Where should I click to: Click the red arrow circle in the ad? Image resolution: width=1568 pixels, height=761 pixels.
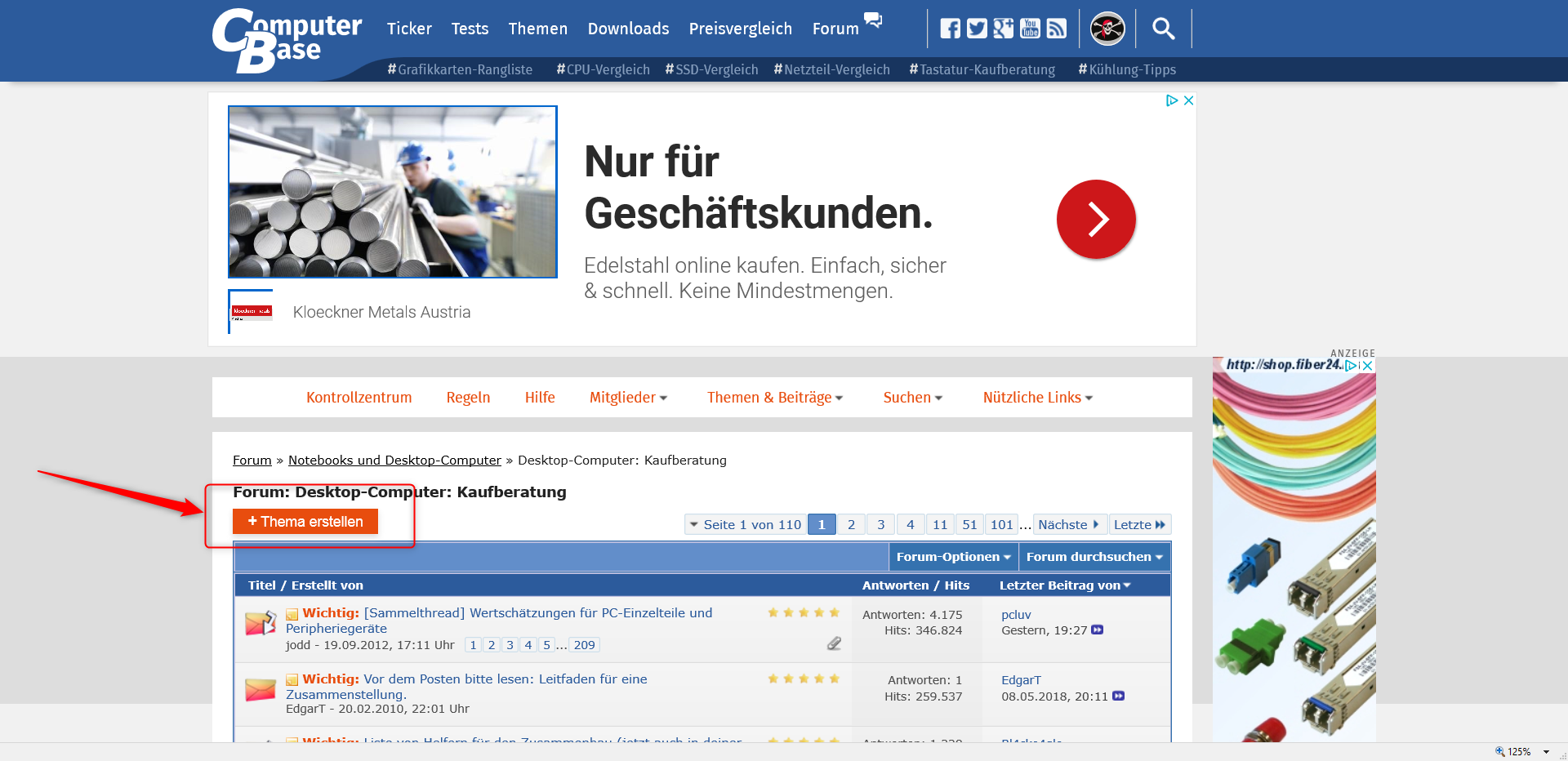(1096, 219)
